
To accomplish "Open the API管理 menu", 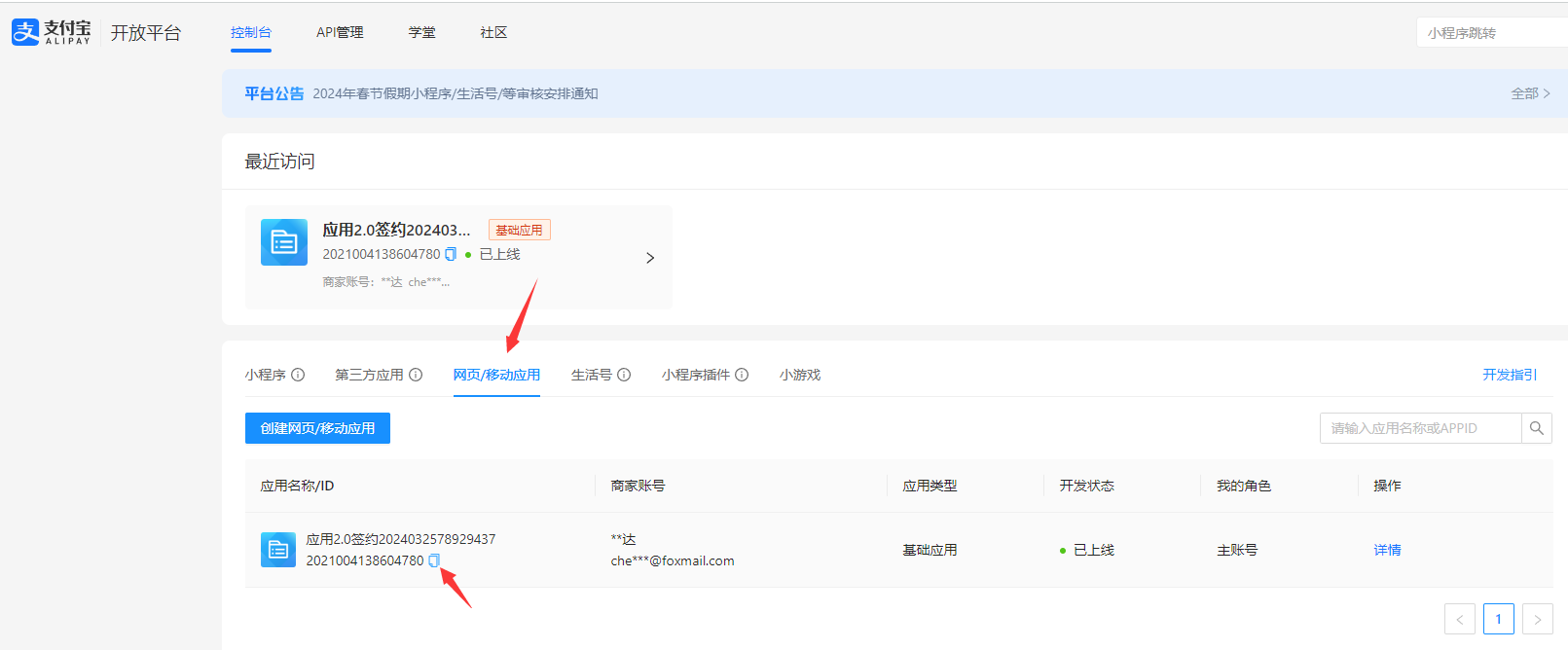I will point(340,32).
